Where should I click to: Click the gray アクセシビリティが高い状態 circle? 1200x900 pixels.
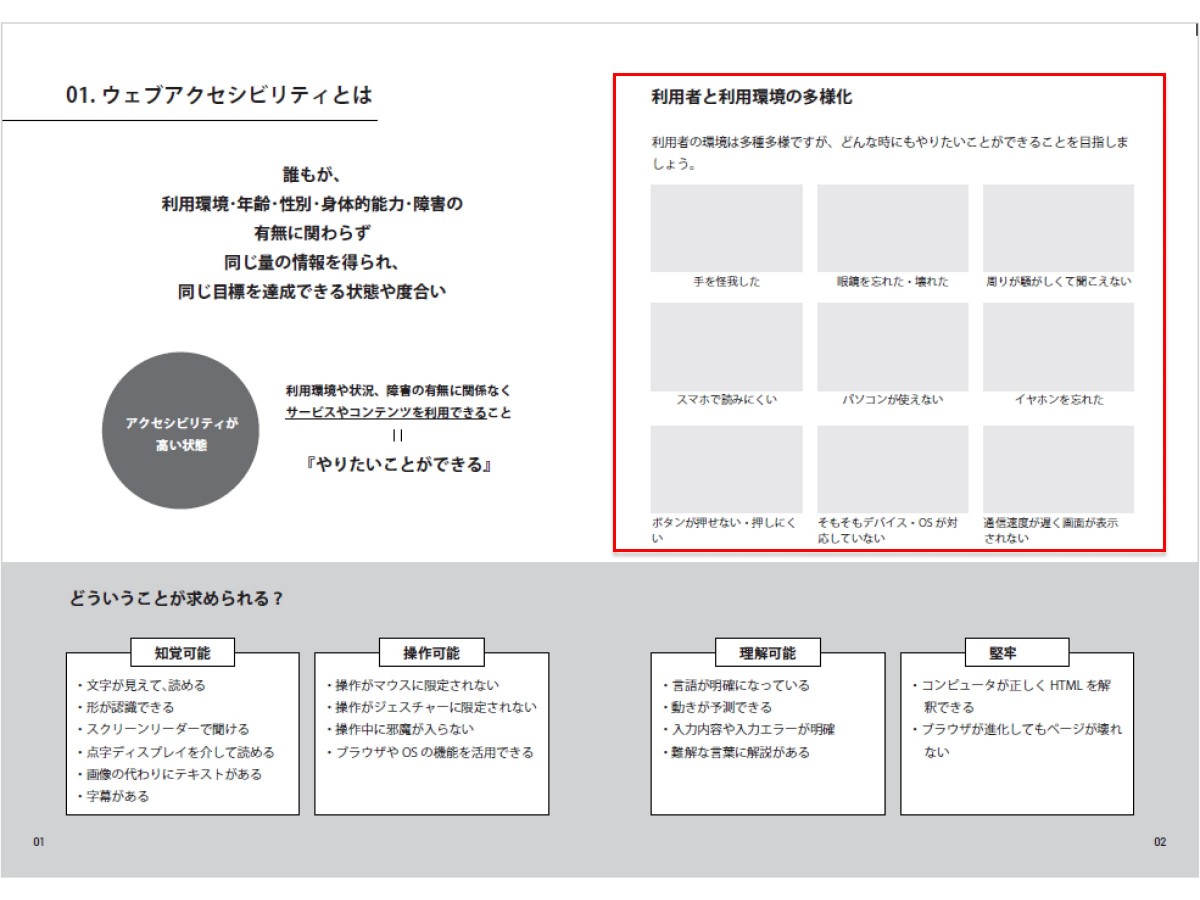pos(181,431)
